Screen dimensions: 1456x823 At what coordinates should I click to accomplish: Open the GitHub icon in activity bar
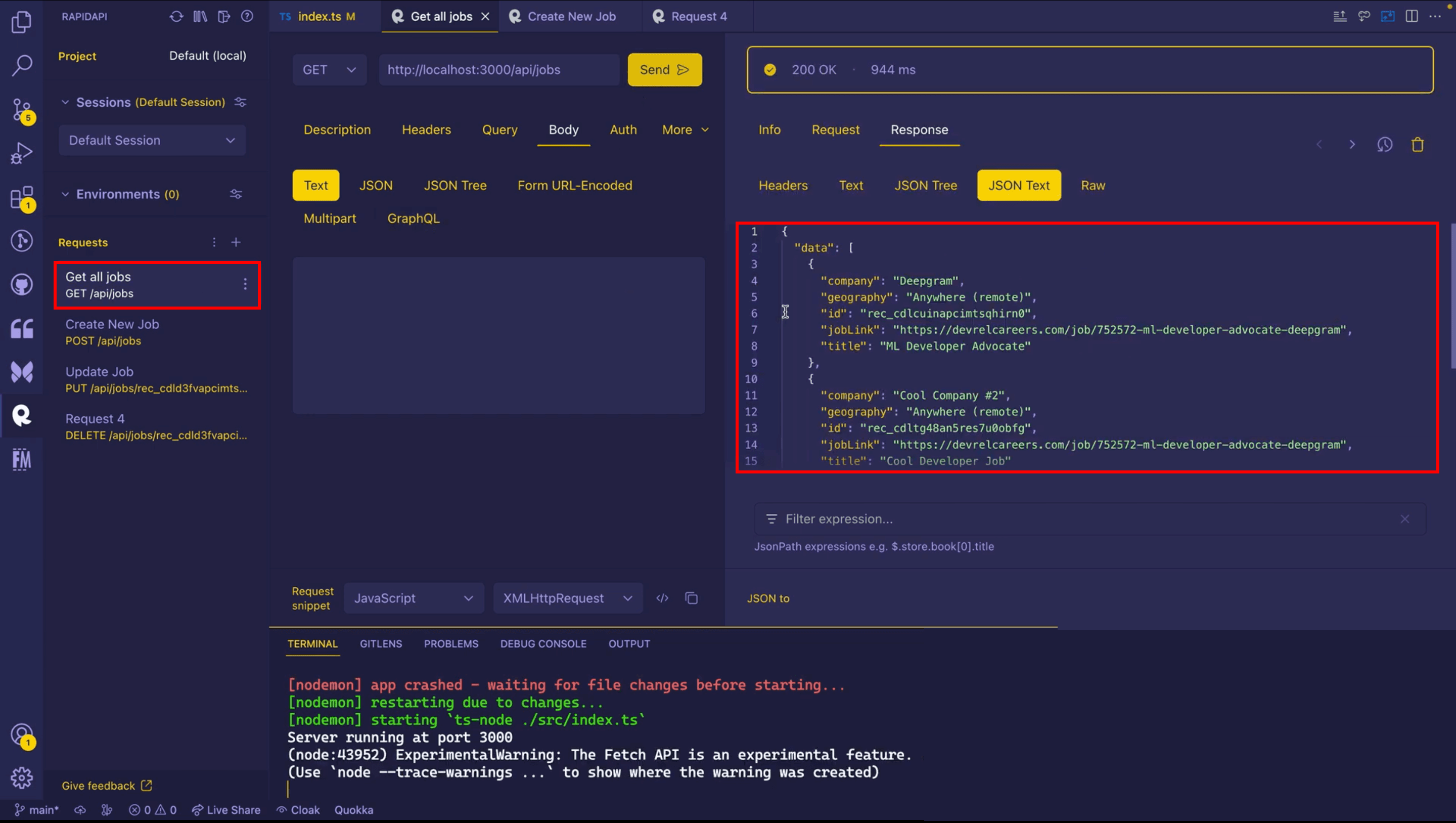(21, 284)
